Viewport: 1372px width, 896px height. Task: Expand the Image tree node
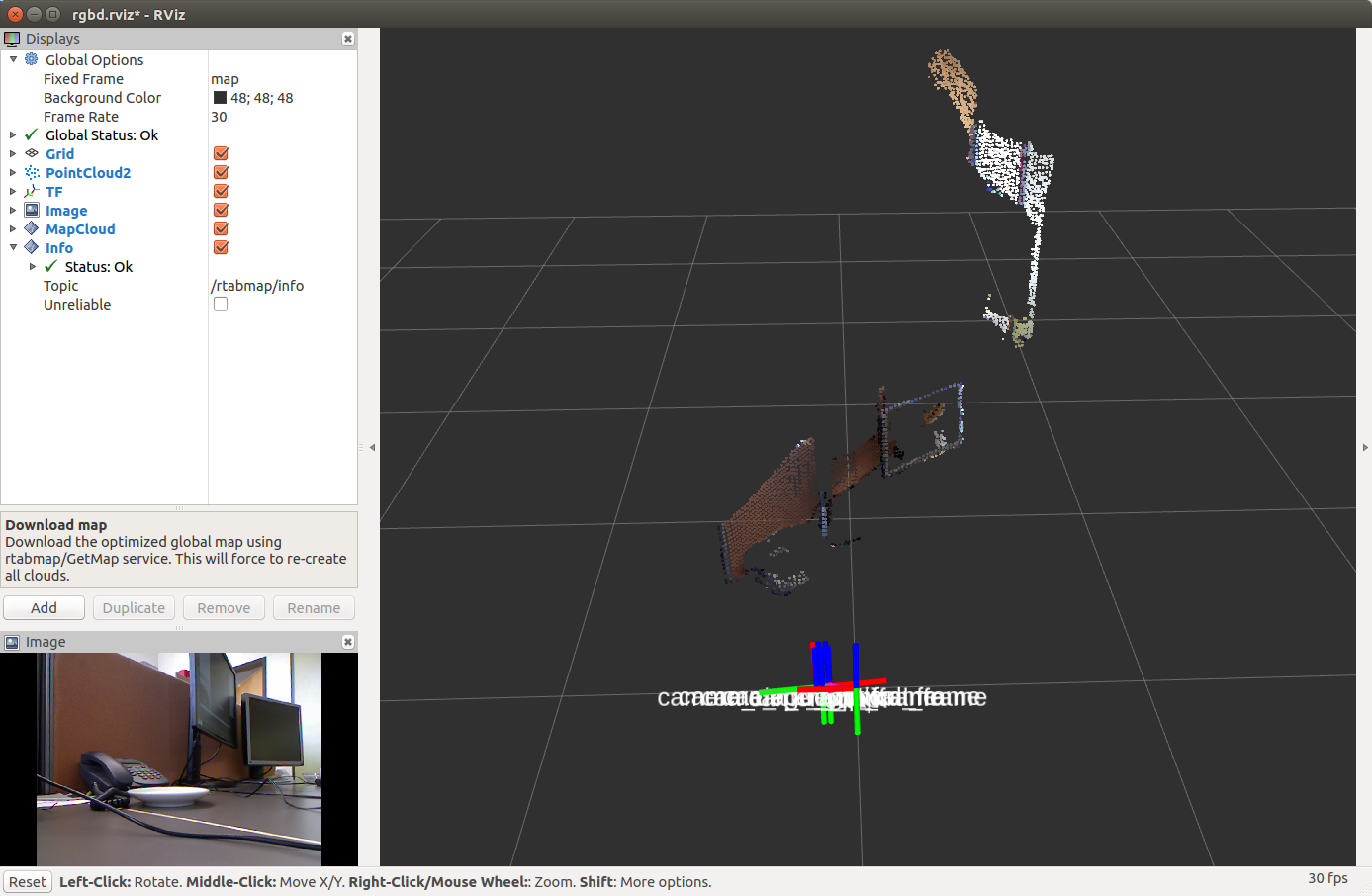(x=13, y=211)
